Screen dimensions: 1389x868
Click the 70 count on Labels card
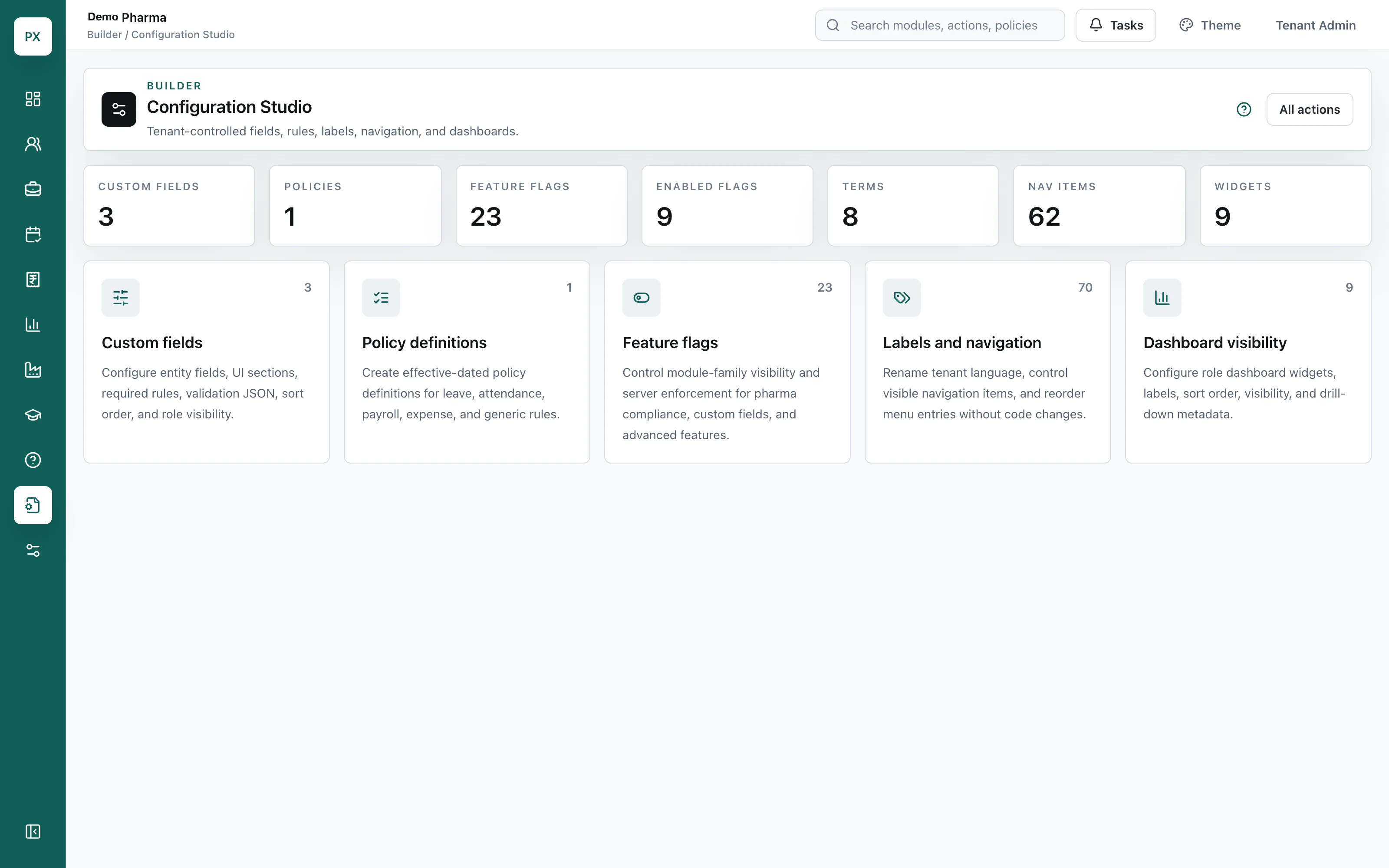(x=1085, y=288)
